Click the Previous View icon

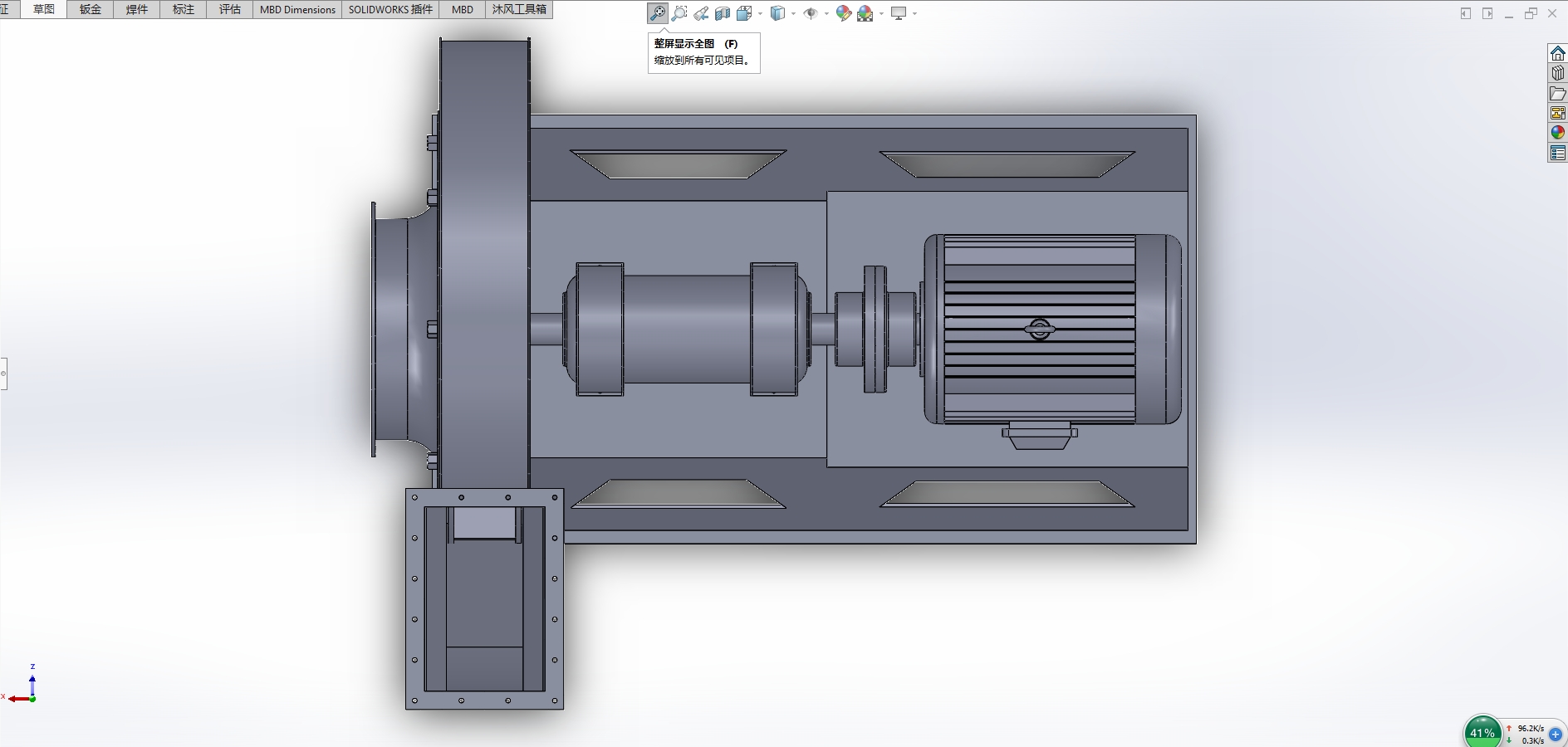click(x=701, y=13)
